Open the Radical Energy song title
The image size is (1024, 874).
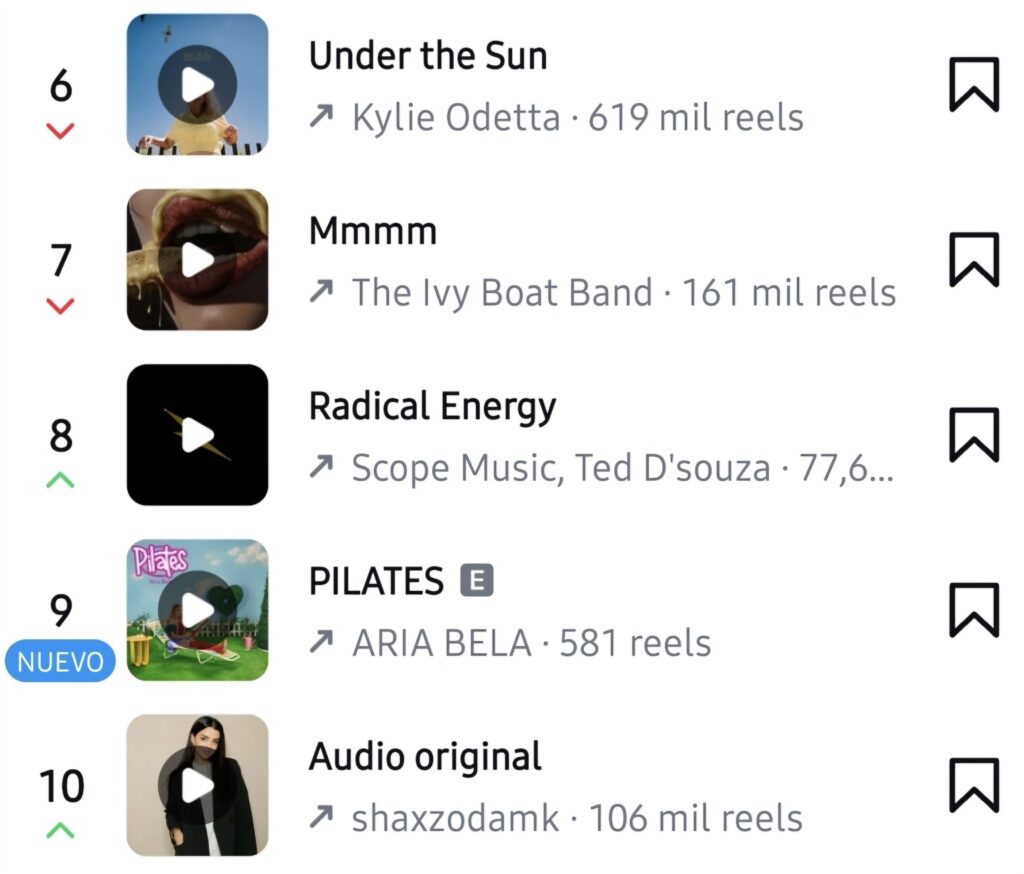[432, 406]
